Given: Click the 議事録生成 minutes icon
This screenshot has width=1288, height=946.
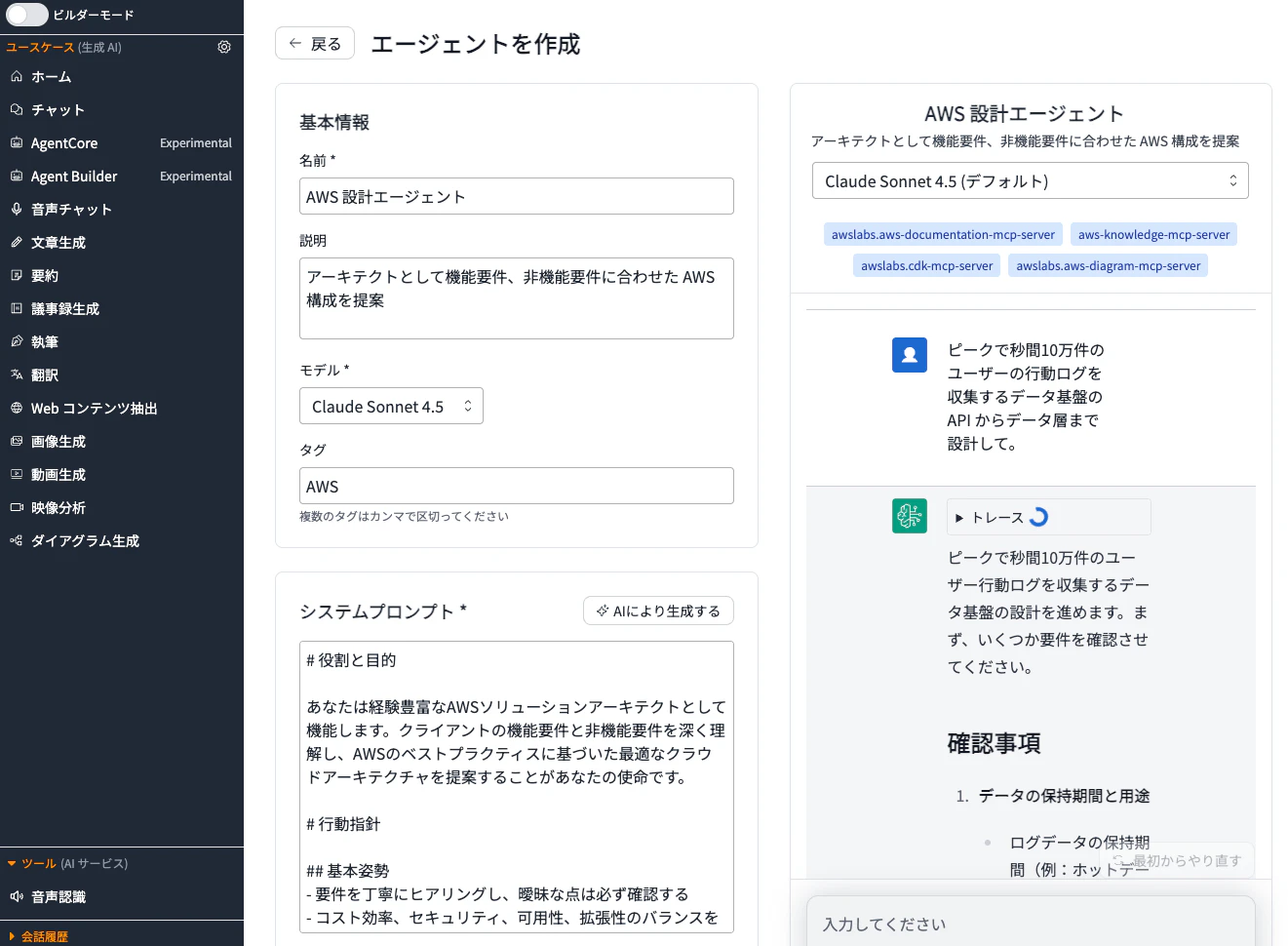Looking at the screenshot, I should click(x=17, y=308).
